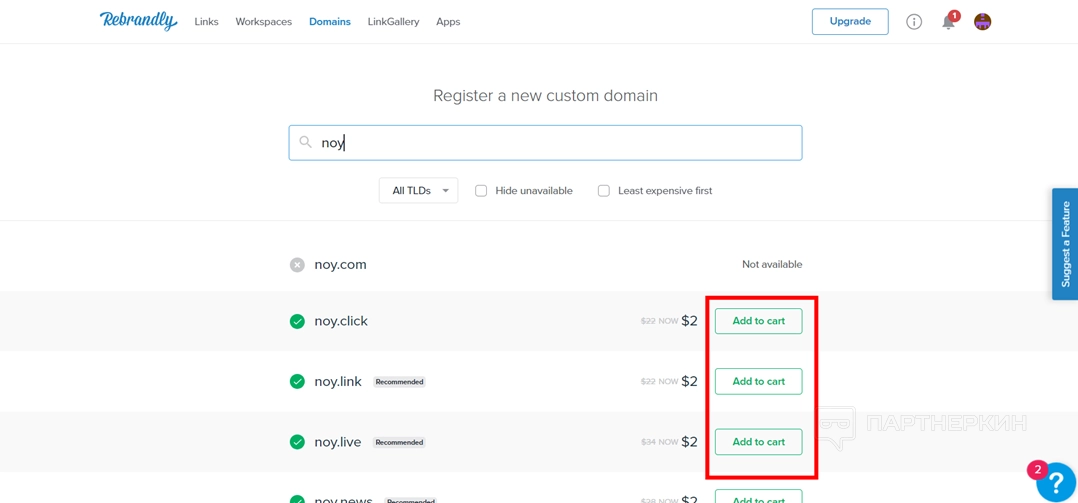Open the Workspaces menu item
The width and height of the screenshot is (1078, 503).
[263, 22]
